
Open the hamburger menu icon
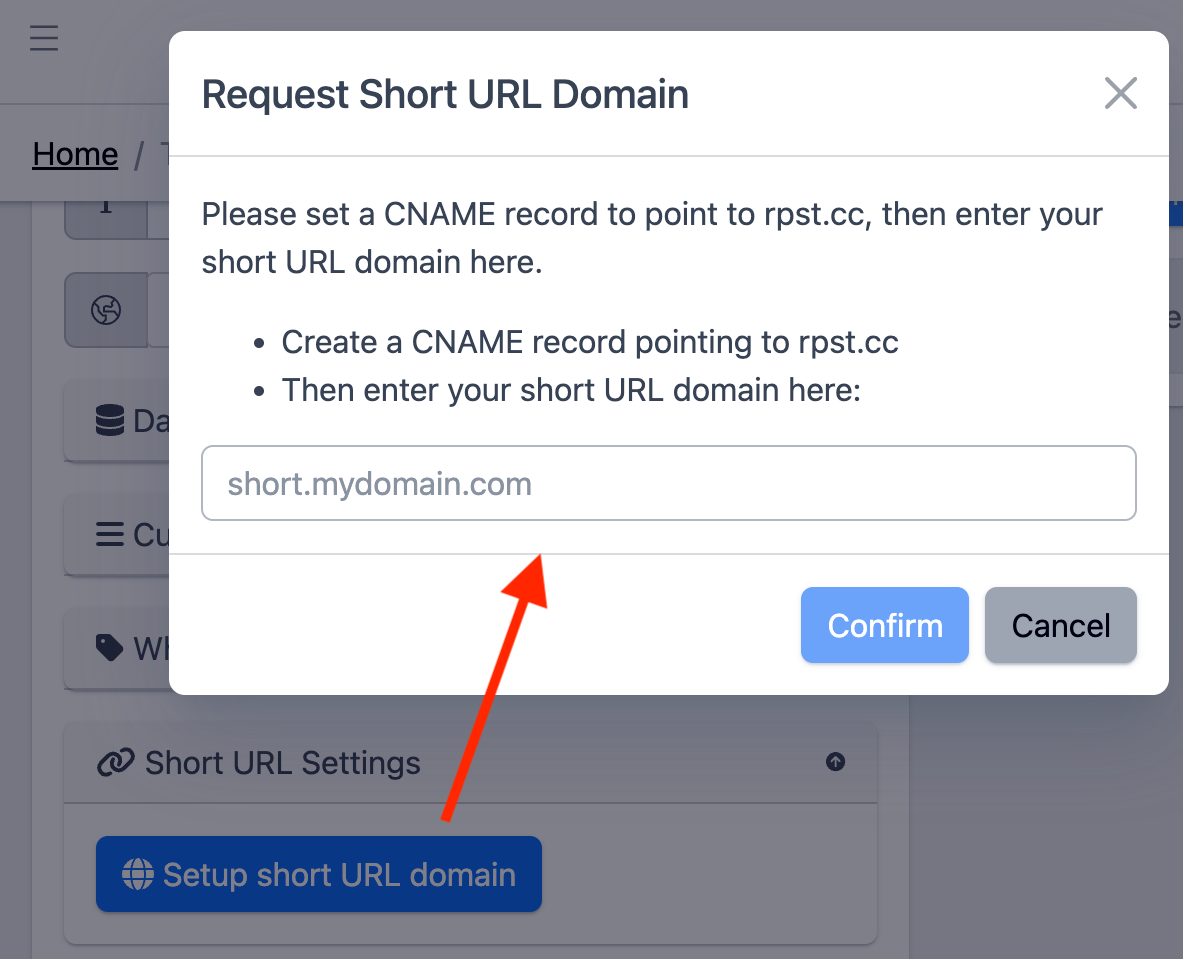(44, 38)
